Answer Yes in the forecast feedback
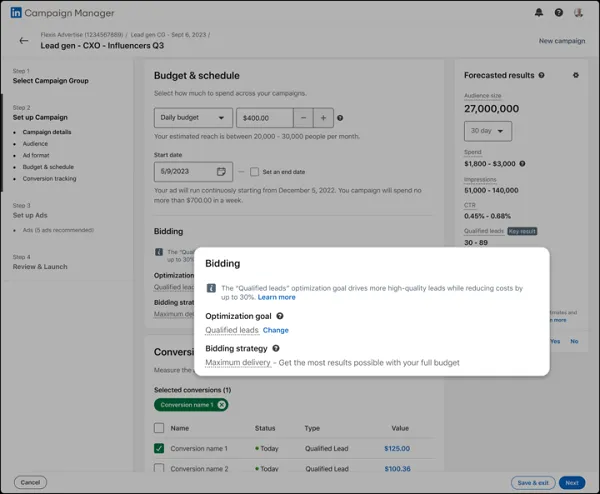Image resolution: width=600 pixels, height=494 pixels. click(555, 341)
